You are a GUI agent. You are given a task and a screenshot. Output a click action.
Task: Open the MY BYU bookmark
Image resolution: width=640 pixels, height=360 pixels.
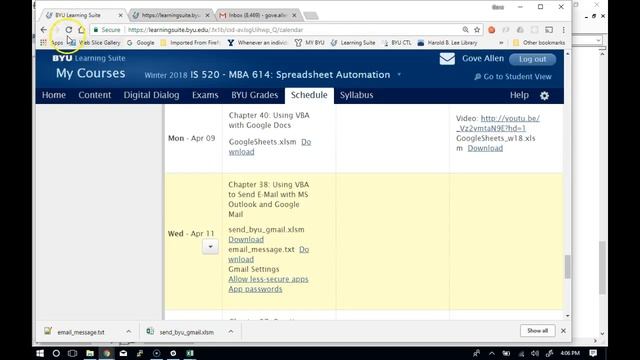pos(310,42)
